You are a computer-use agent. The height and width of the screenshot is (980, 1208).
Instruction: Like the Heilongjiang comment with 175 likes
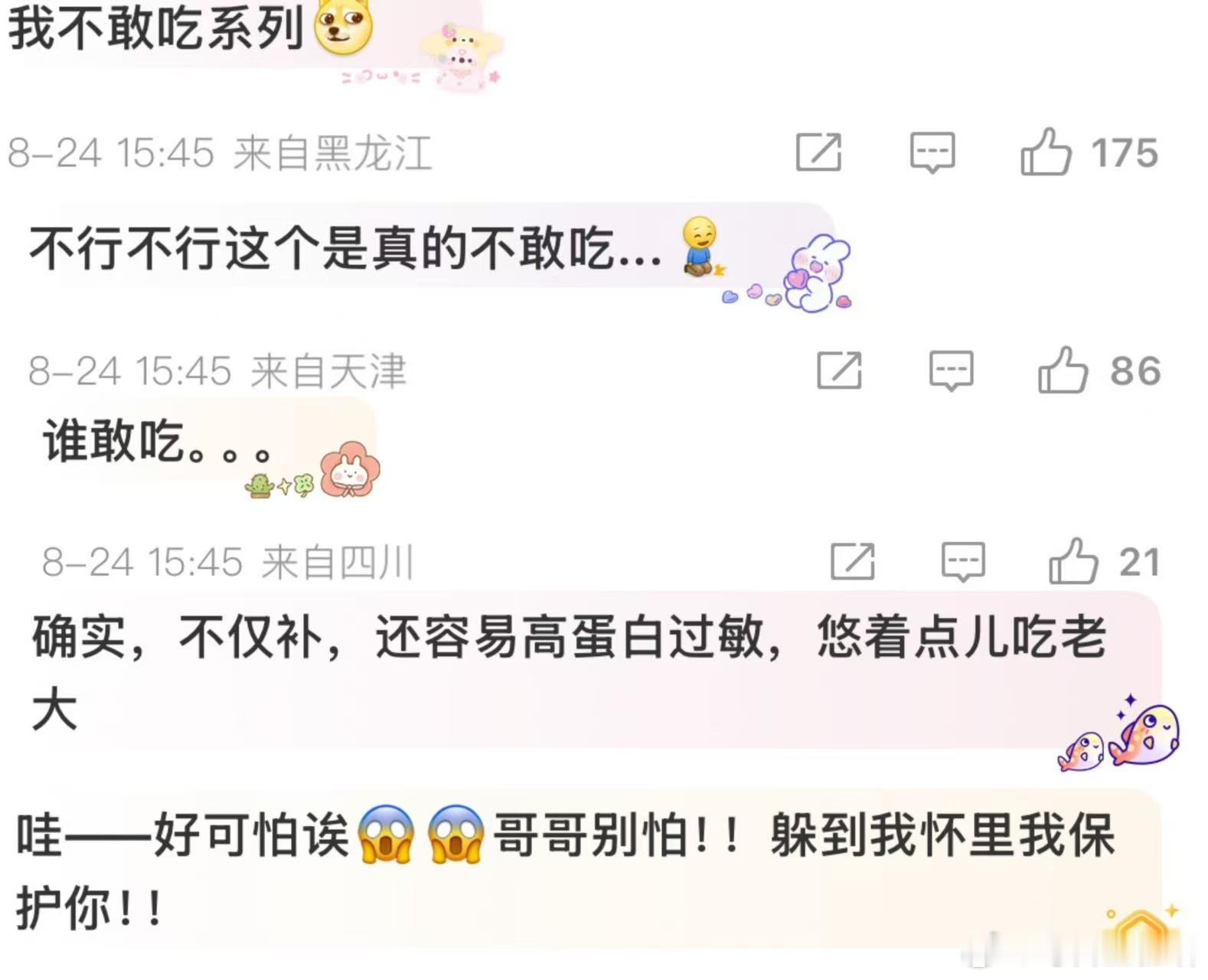[1045, 152]
